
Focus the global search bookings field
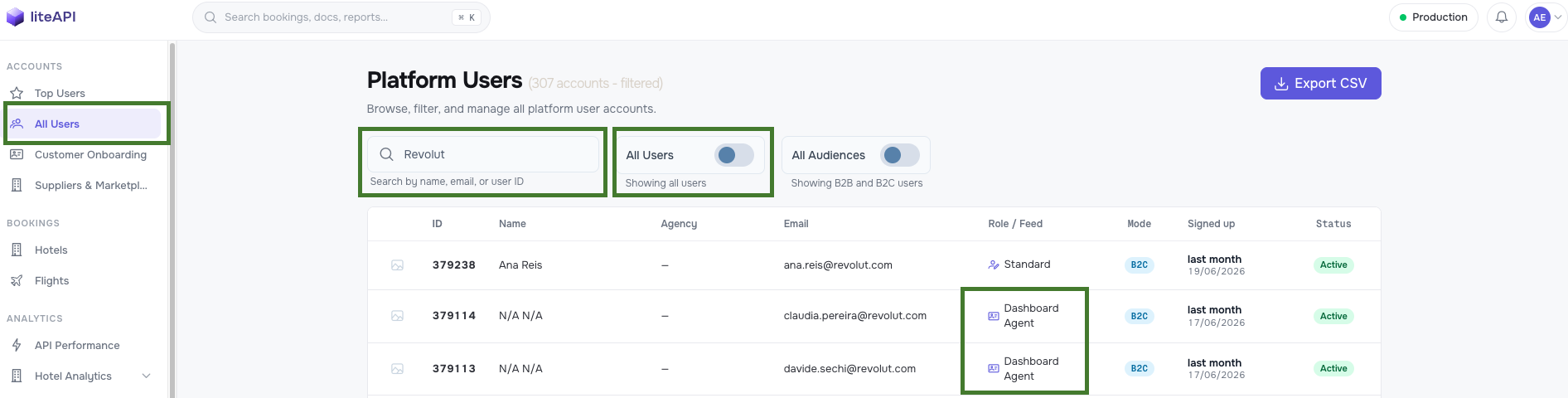point(341,17)
